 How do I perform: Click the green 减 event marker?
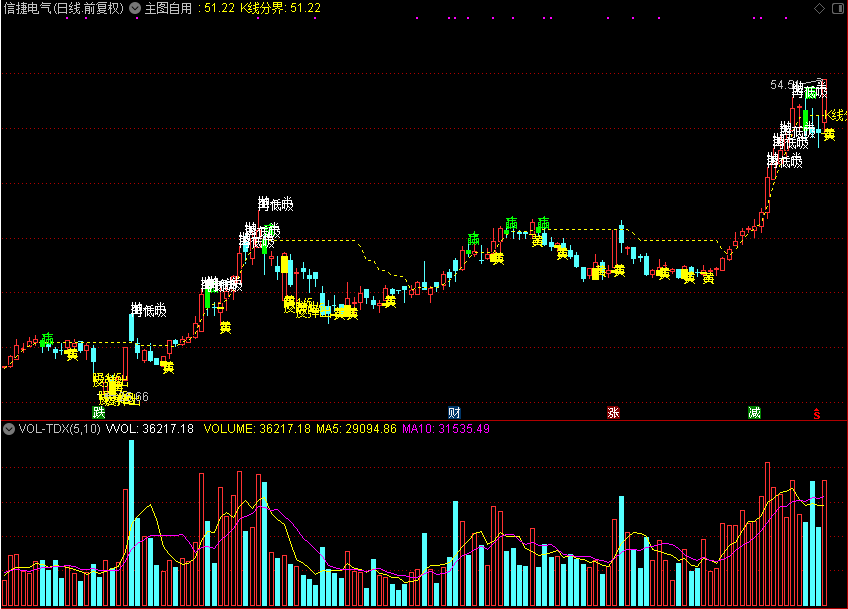[x=754, y=413]
